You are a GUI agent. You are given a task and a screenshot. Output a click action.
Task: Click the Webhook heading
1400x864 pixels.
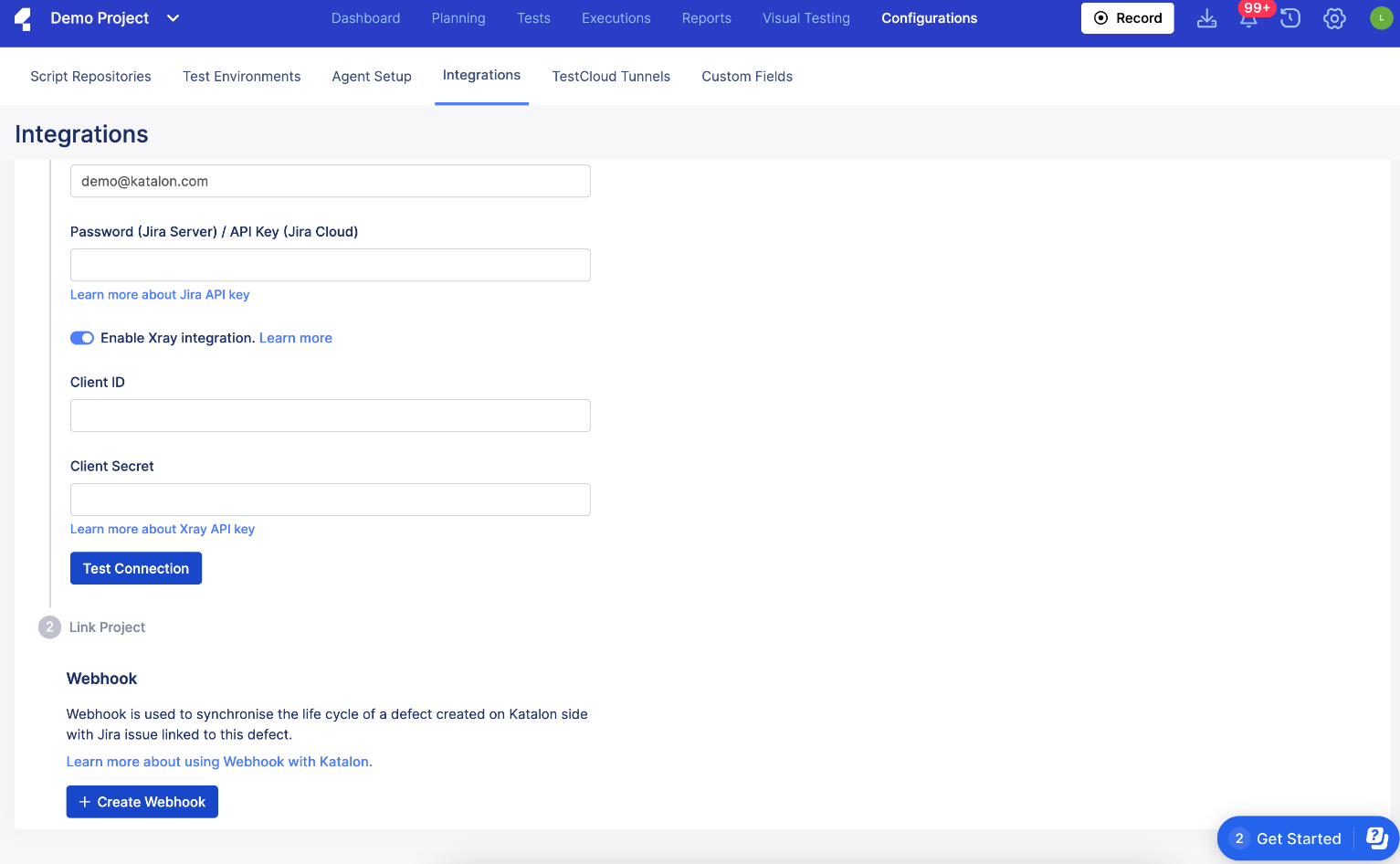101,679
